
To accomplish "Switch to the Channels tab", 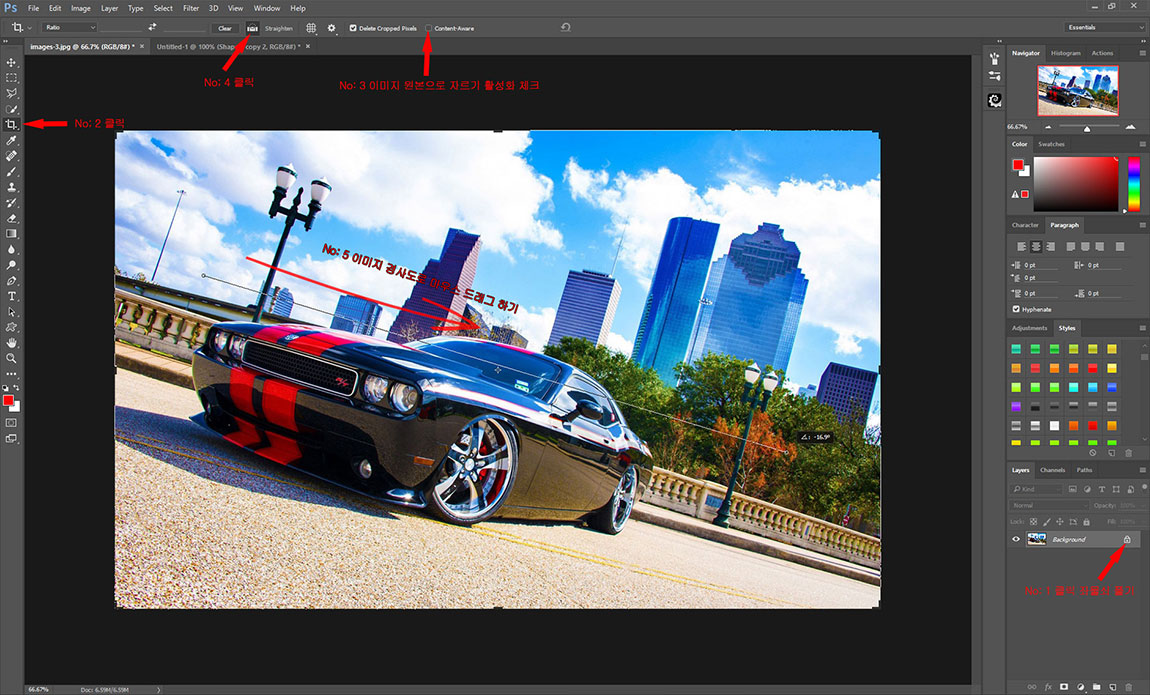I will tap(1052, 470).
